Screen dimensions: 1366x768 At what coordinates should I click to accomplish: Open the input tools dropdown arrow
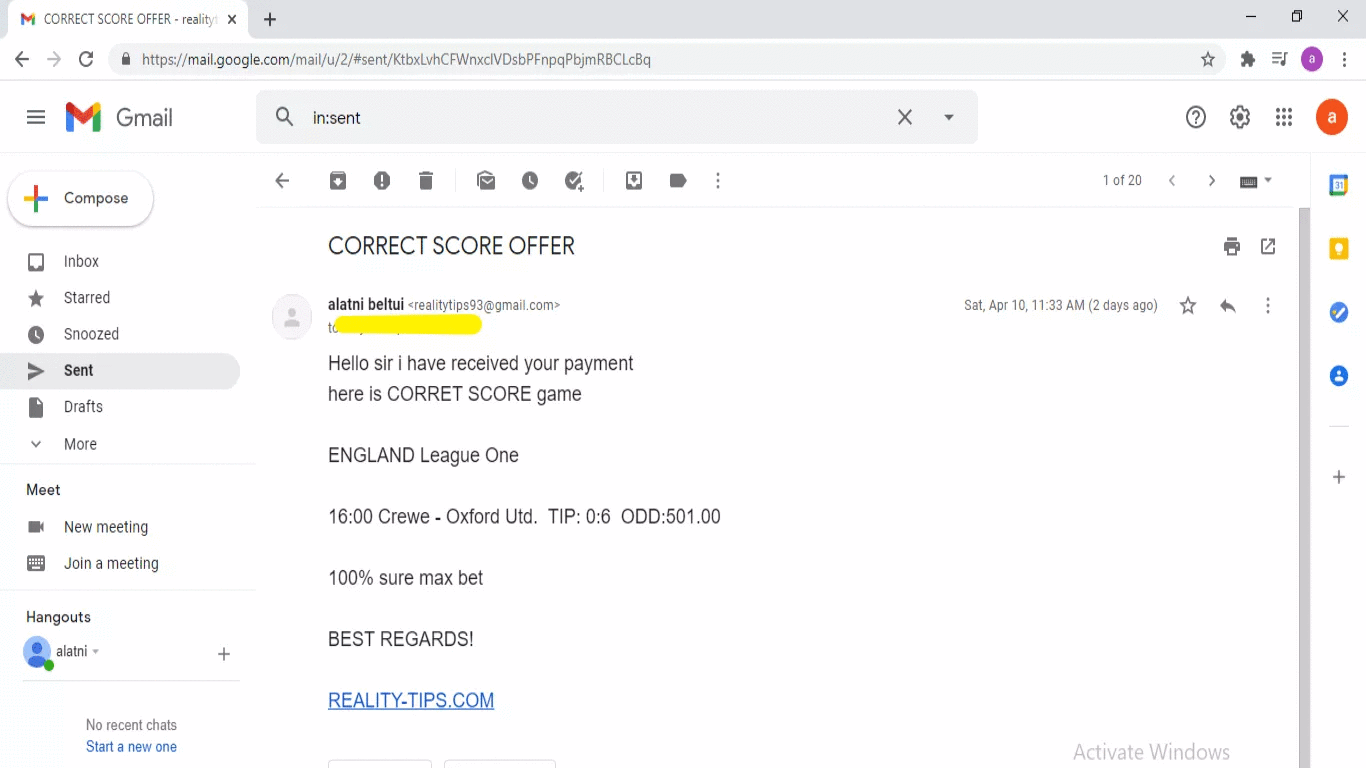[1268, 181]
